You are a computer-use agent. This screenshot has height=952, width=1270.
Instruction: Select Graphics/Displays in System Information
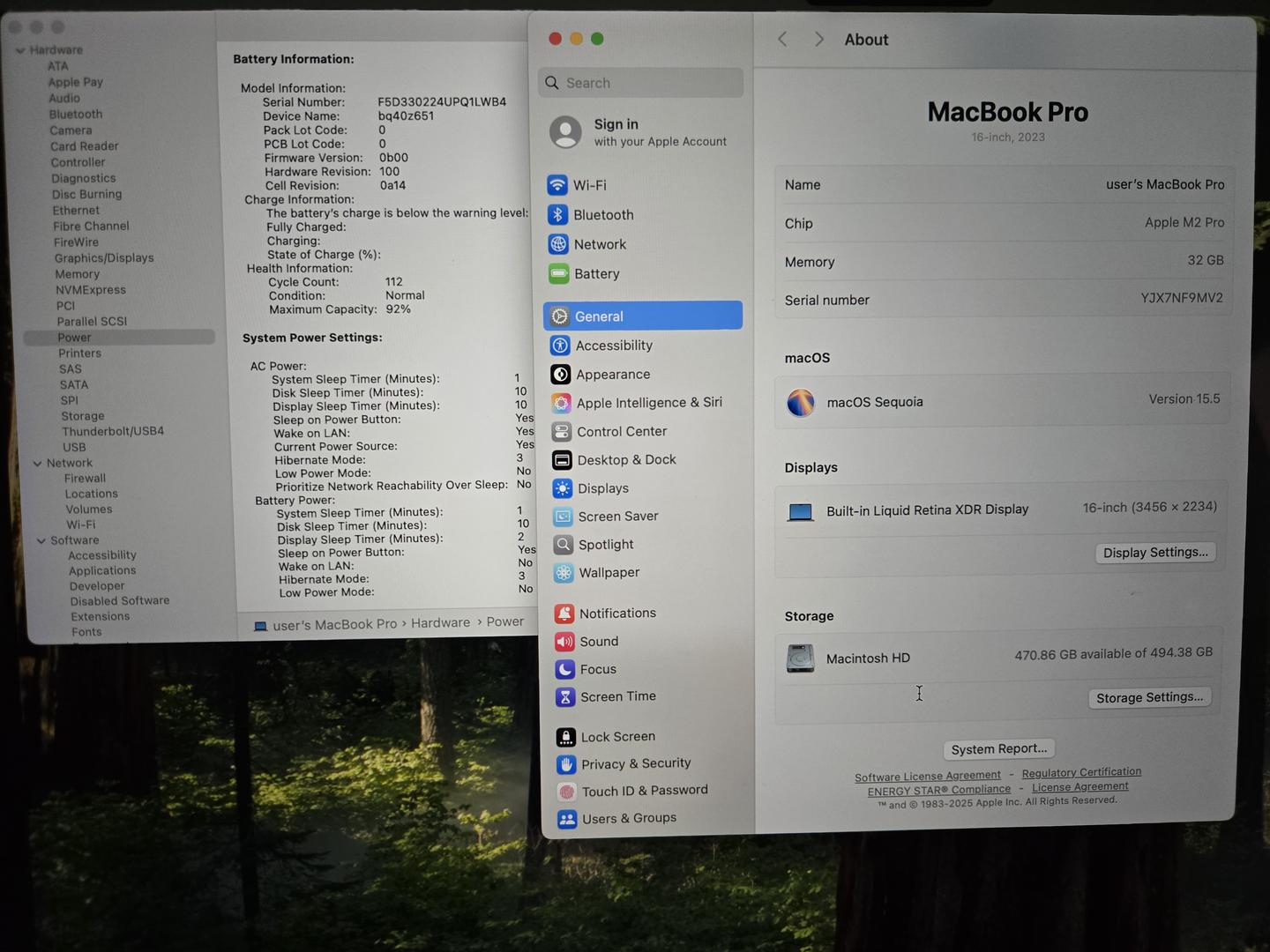[104, 258]
